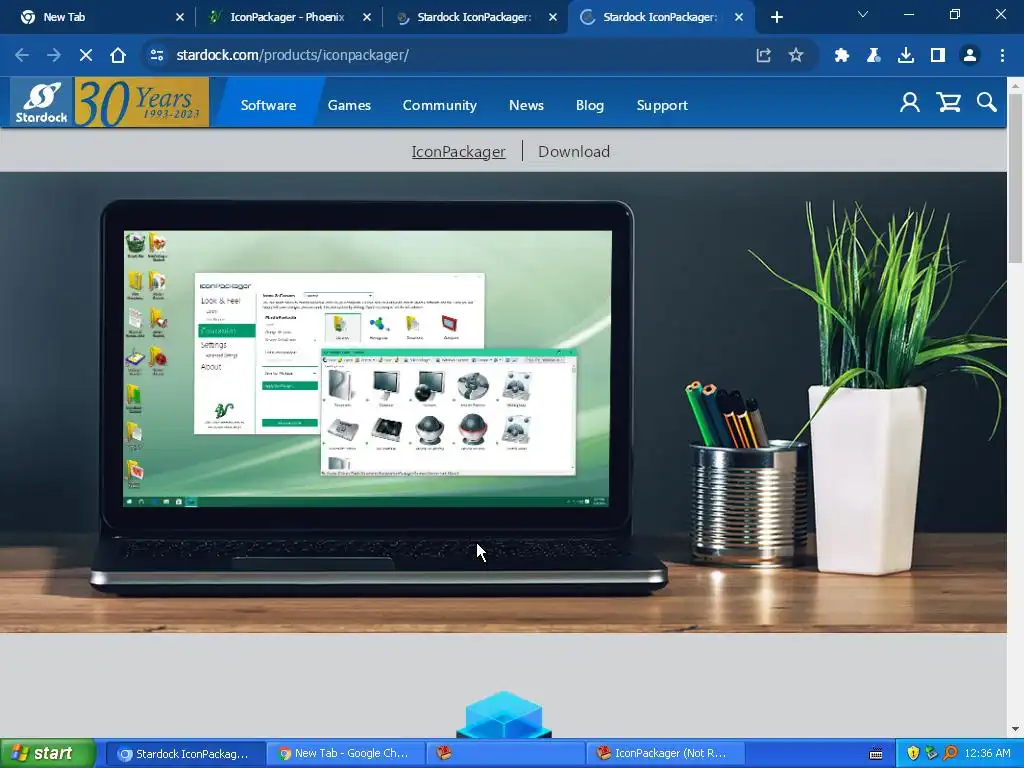Viewport: 1024px width, 768px height.
Task: Open Chrome Labs flask icon
Action: 873,56
